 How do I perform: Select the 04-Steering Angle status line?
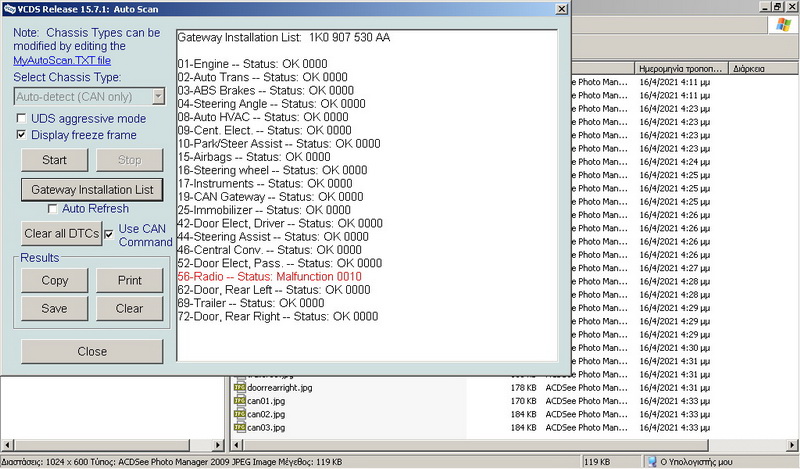coord(272,104)
